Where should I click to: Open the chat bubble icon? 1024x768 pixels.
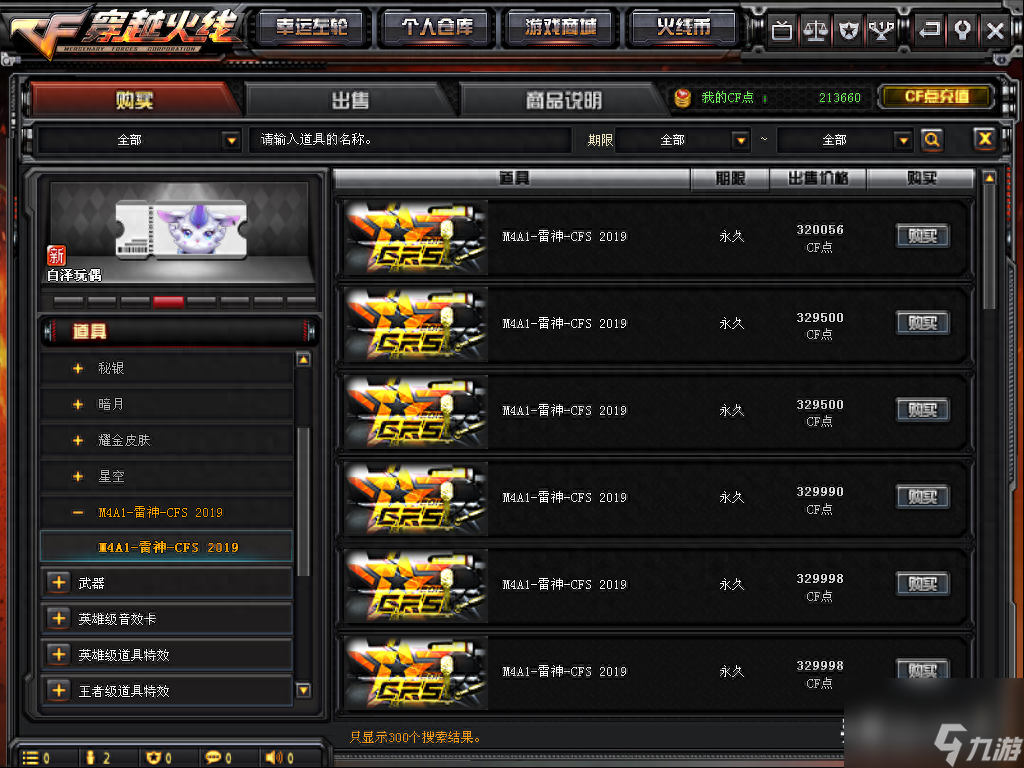[x=213, y=758]
